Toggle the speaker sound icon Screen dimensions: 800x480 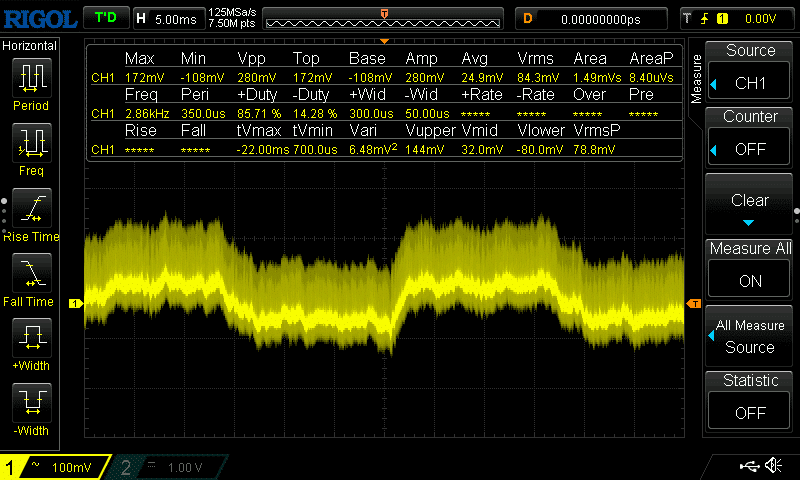tap(773, 465)
